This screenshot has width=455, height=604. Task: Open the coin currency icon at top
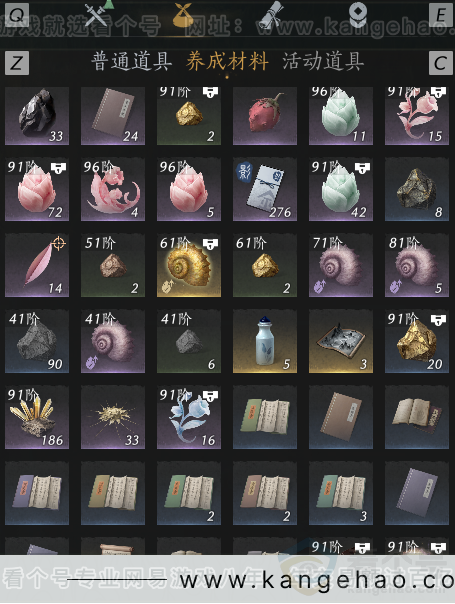(x=358, y=15)
